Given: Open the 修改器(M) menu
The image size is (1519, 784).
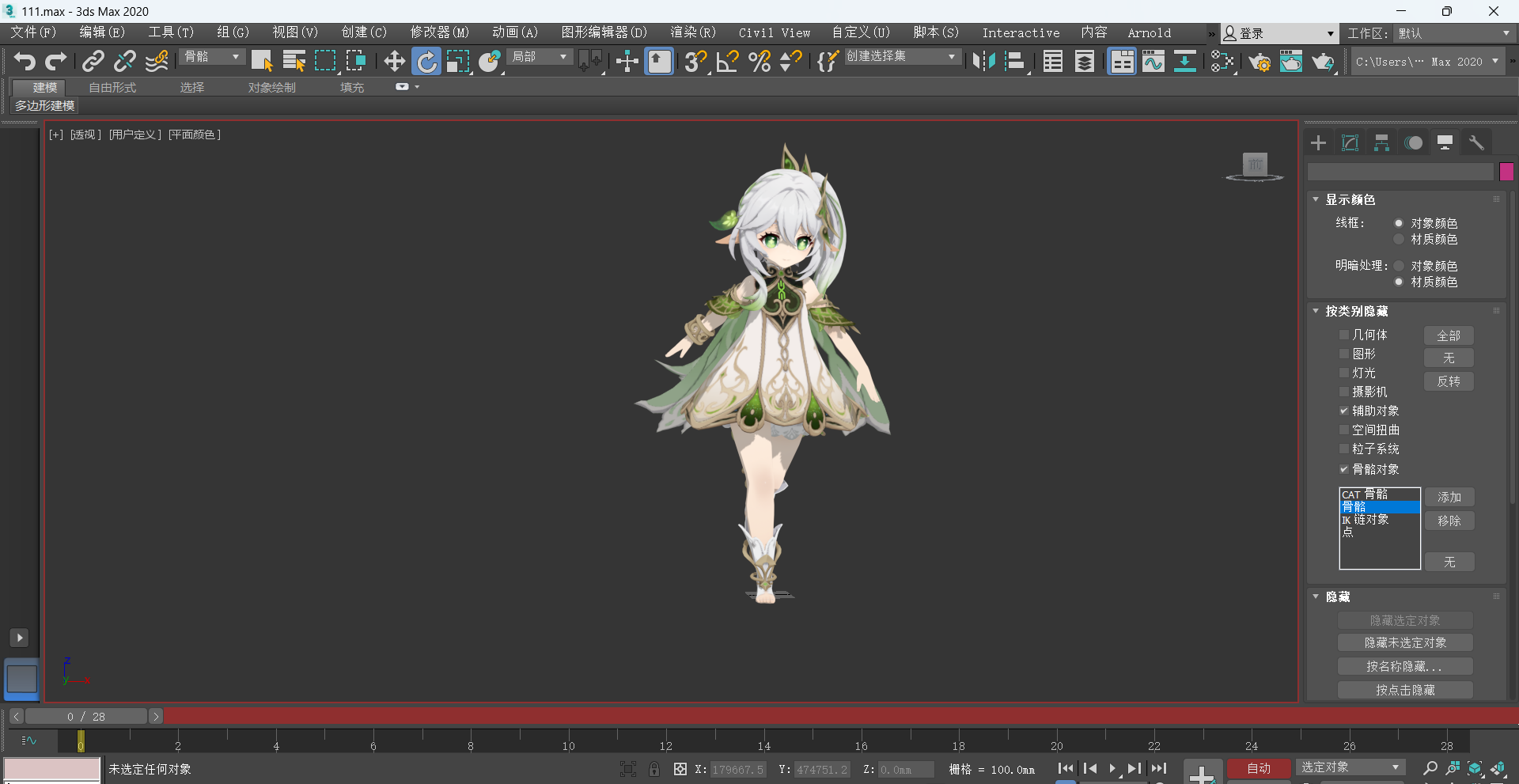Looking at the screenshot, I should pos(439,32).
